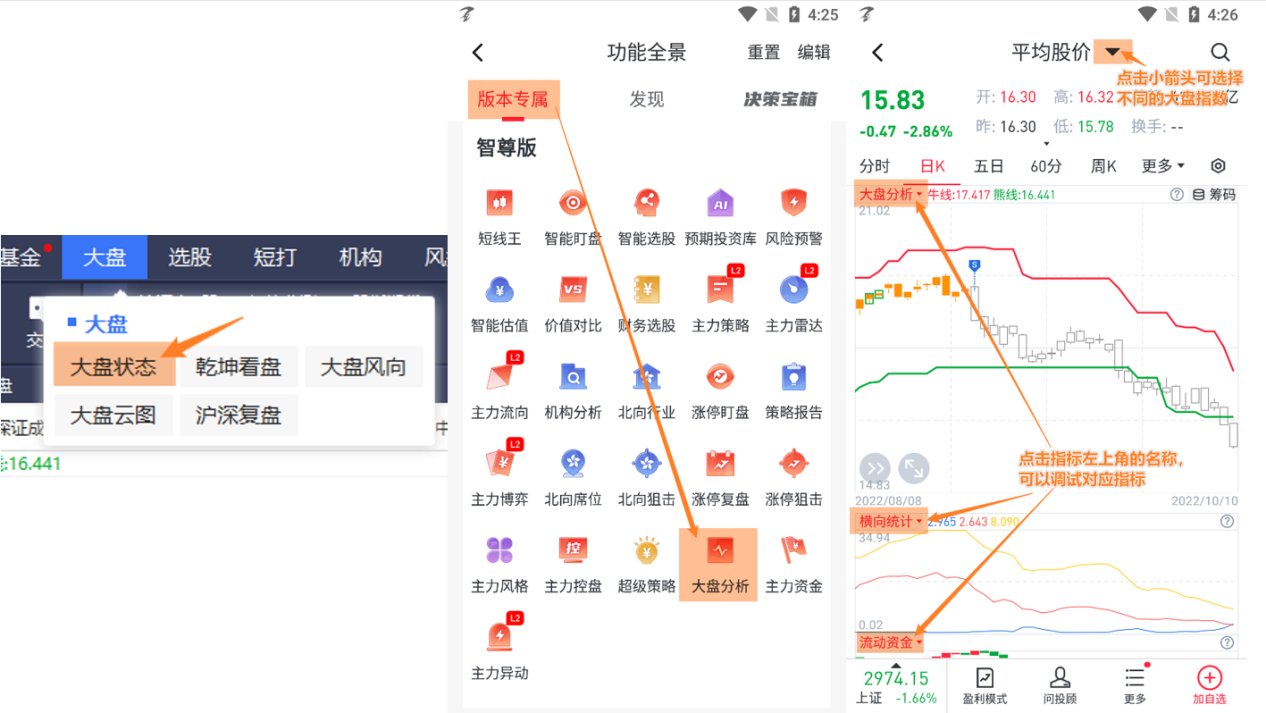Open the 更多 period dropdown

coord(1162,166)
